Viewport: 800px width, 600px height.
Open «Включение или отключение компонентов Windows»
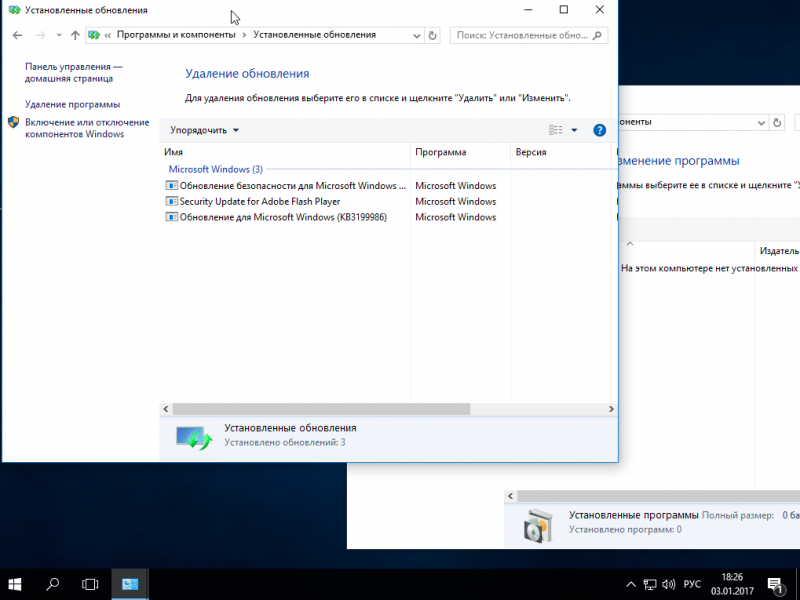[x=87, y=128]
